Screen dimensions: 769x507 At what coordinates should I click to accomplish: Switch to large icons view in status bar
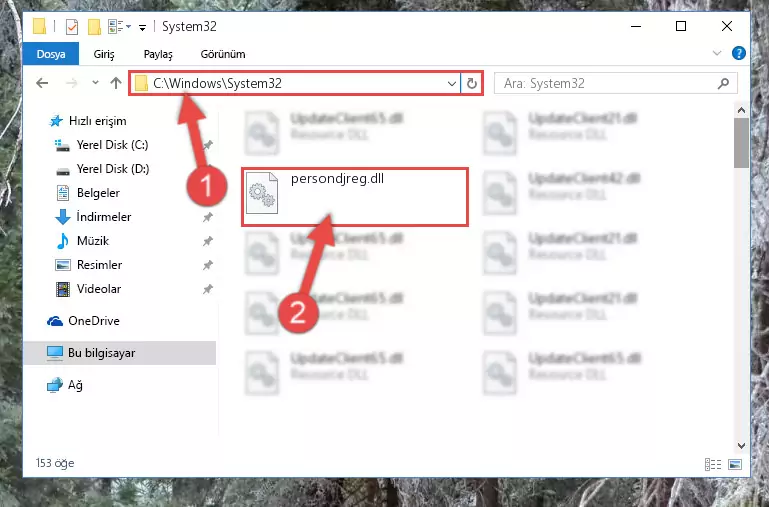(735, 464)
